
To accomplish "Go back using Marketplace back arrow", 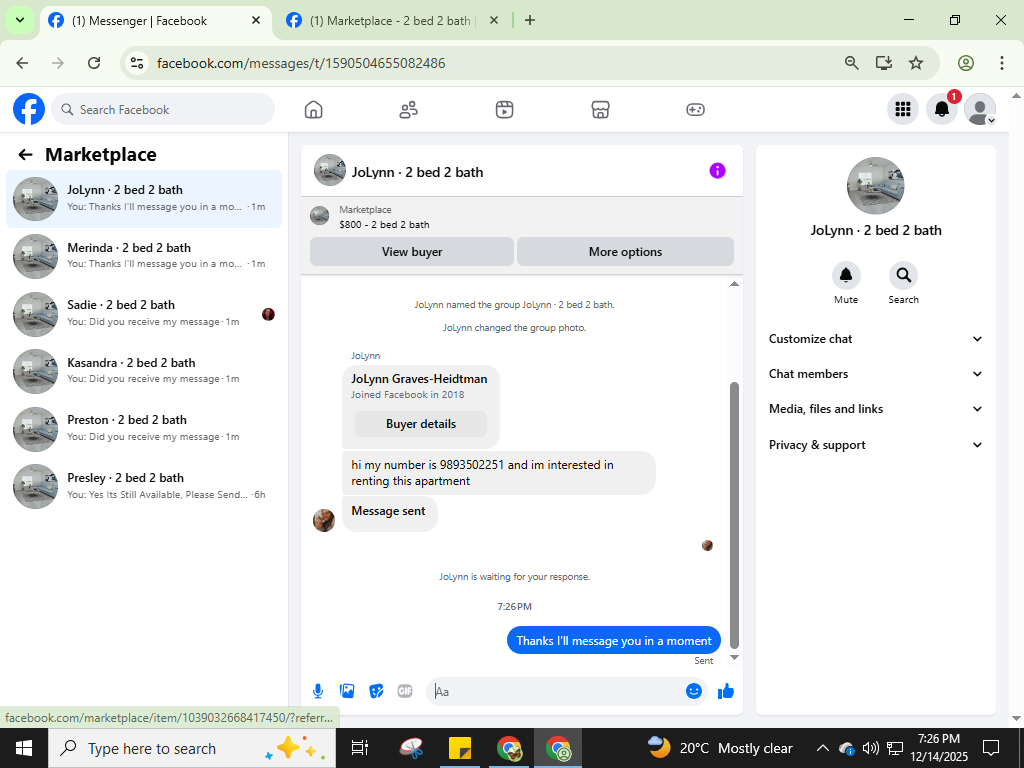I will click(x=25, y=155).
